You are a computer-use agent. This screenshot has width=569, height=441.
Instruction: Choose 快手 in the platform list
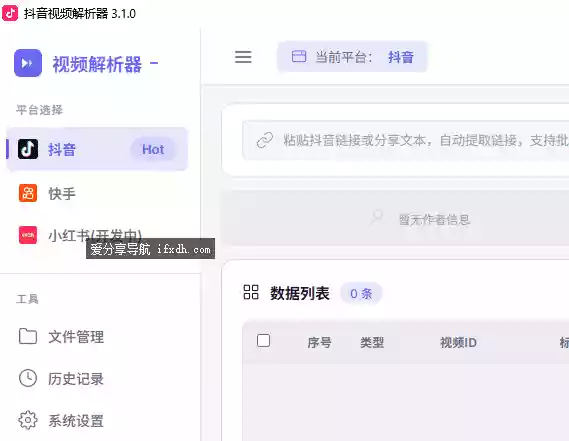(x=97, y=193)
